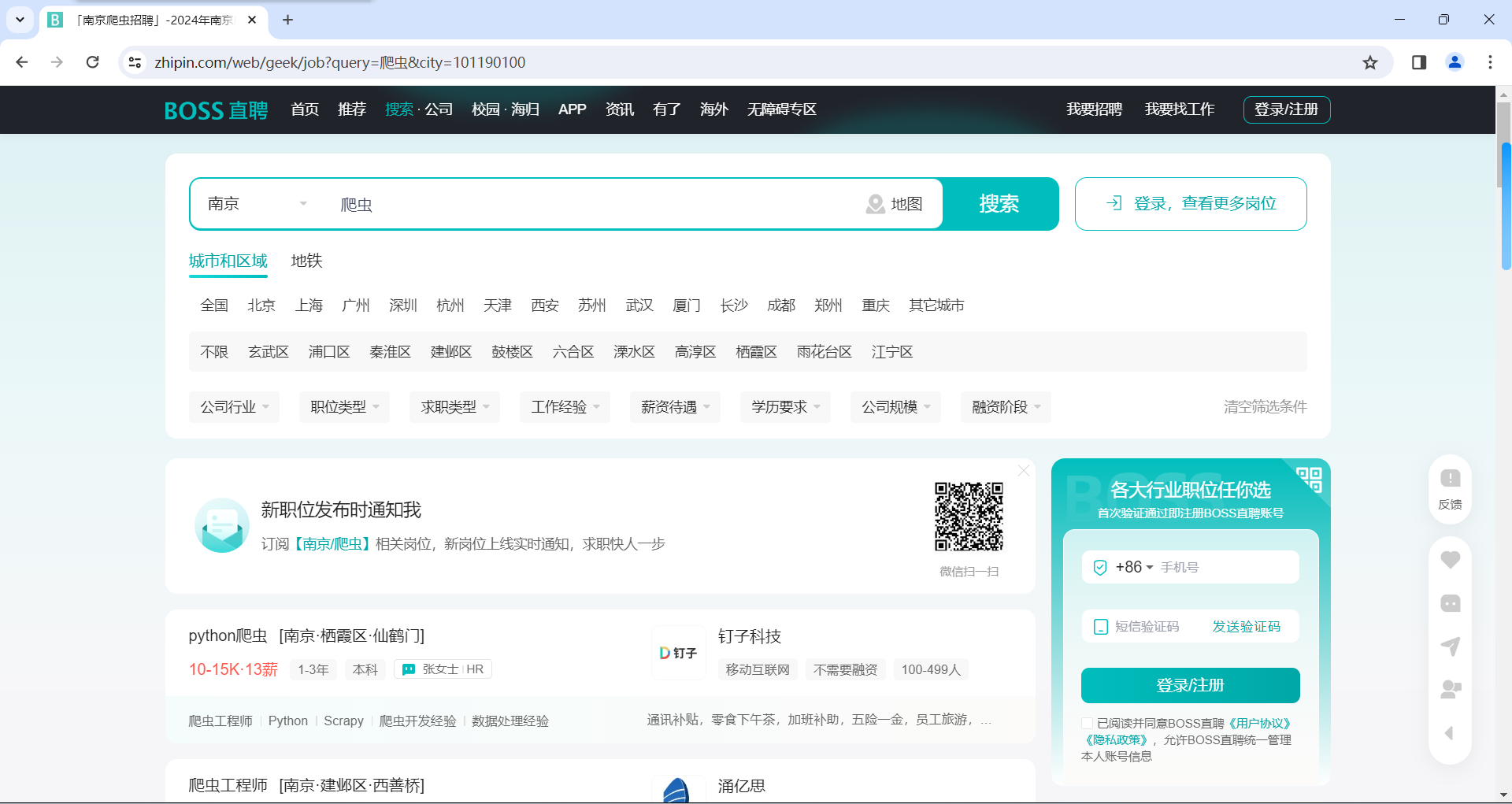Image resolution: width=1512 pixels, height=804 pixels.
Task: Click the 反馈 feedback icon
Action: pyautogui.click(x=1450, y=478)
